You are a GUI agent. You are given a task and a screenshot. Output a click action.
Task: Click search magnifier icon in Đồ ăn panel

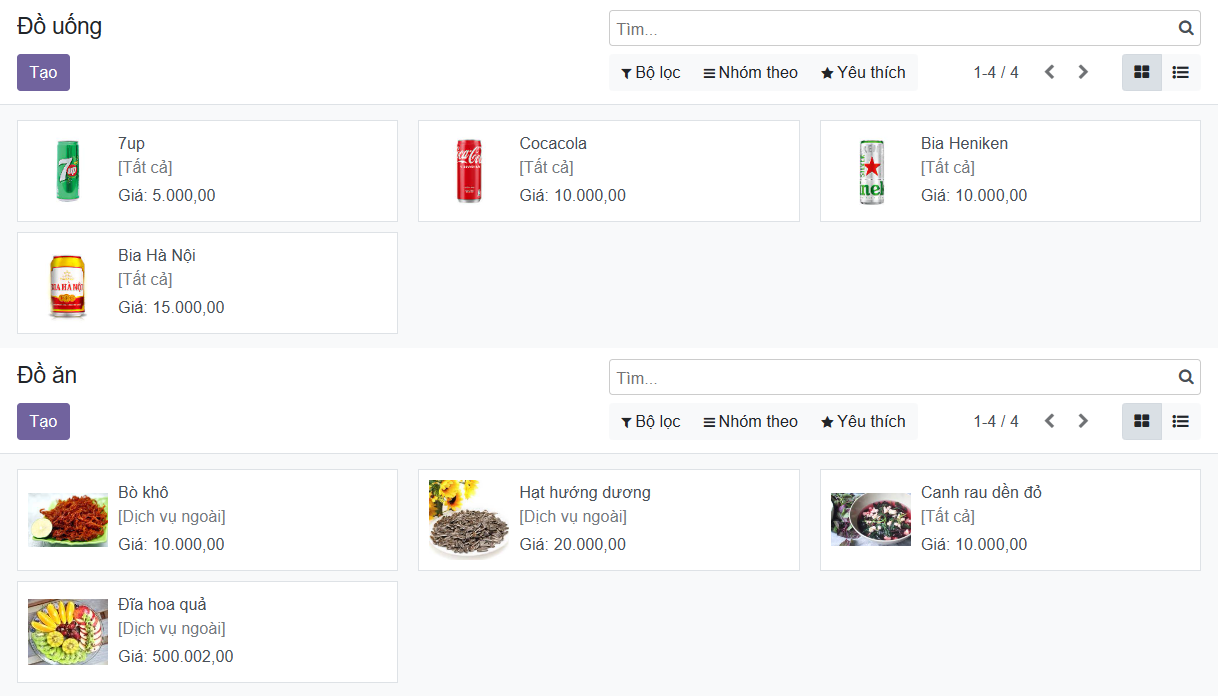(1185, 378)
